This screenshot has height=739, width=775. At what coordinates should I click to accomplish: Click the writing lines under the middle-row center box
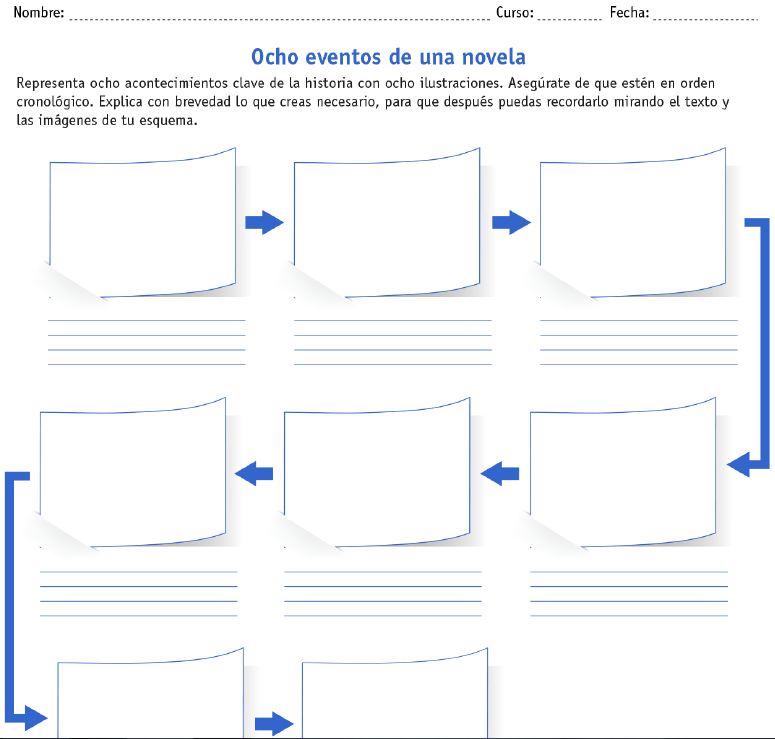point(383,593)
